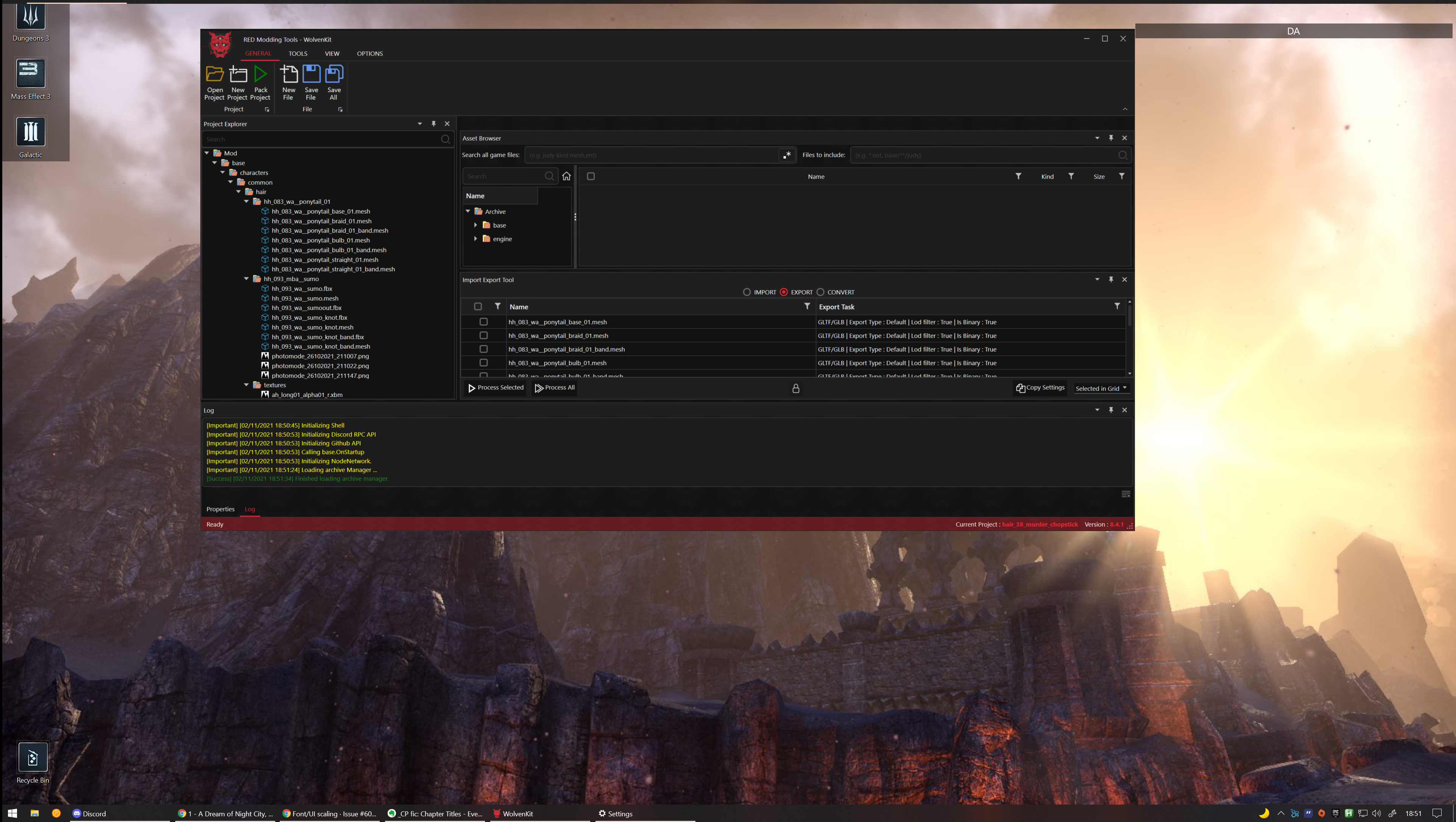This screenshot has height=822, width=1456.
Task: Click the New File icon
Action: click(x=289, y=74)
